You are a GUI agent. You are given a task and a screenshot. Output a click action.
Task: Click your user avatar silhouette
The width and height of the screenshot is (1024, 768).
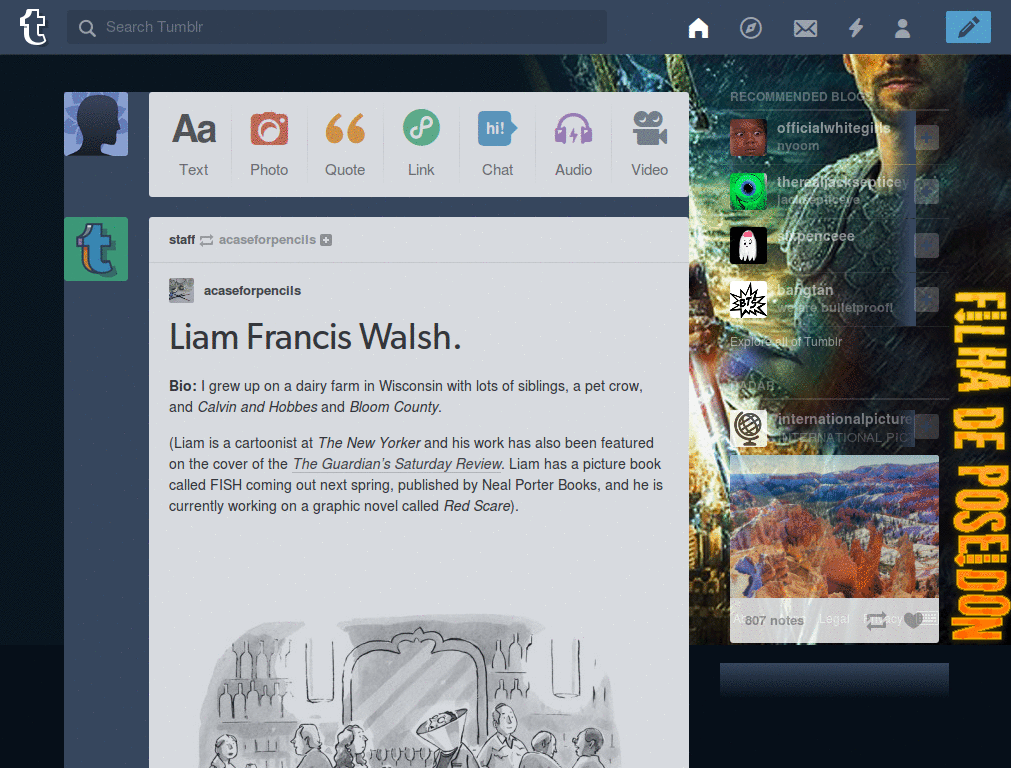pos(96,124)
